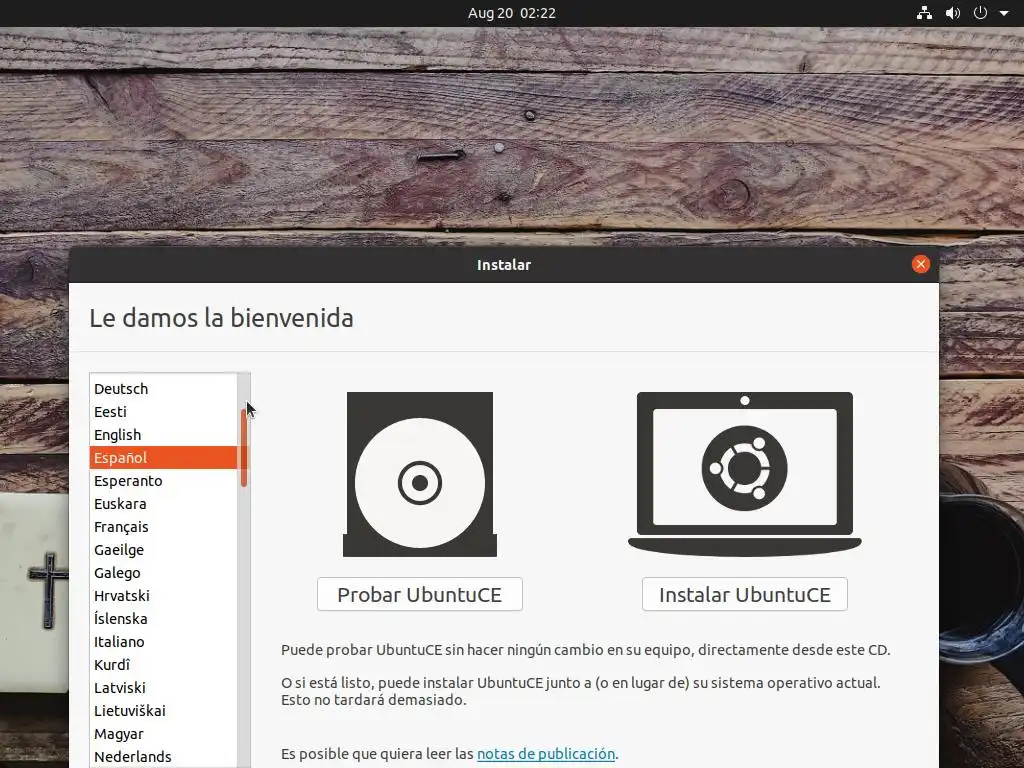The image size is (1024, 768).
Task: Expand the system menu dropdown arrow
Action: point(1004,13)
